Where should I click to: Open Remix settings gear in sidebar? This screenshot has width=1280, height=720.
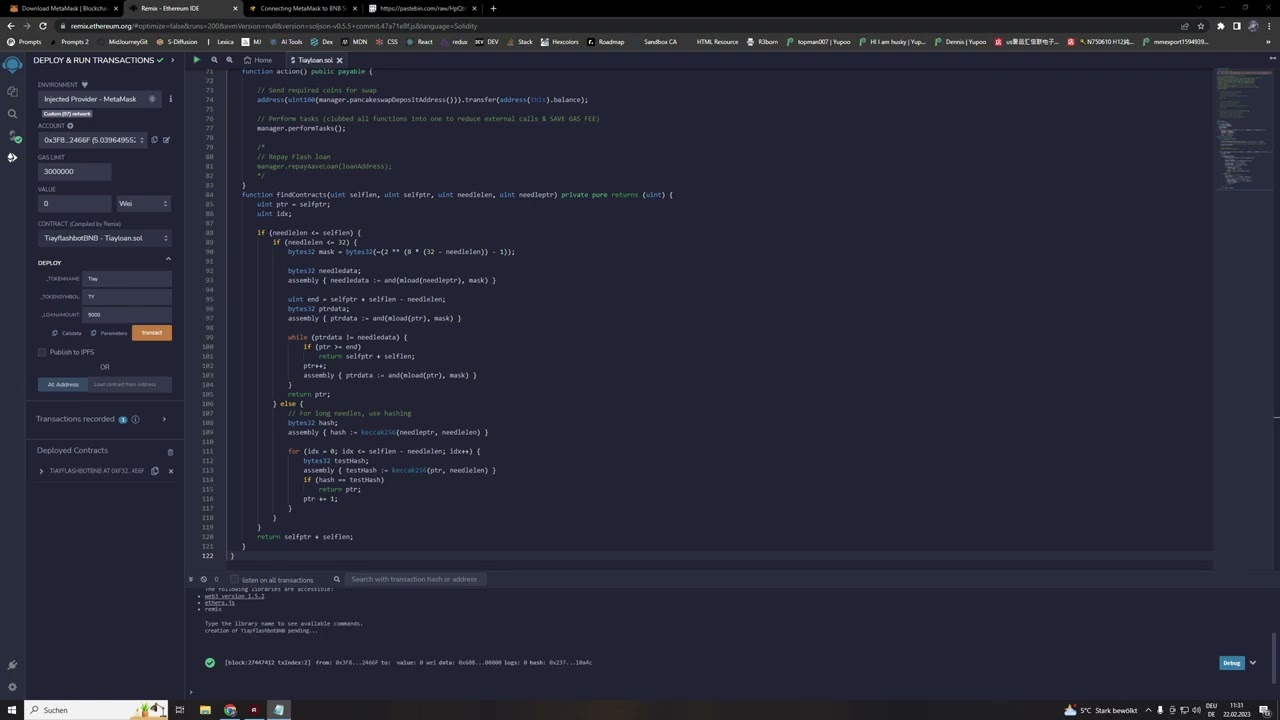click(x=12, y=687)
